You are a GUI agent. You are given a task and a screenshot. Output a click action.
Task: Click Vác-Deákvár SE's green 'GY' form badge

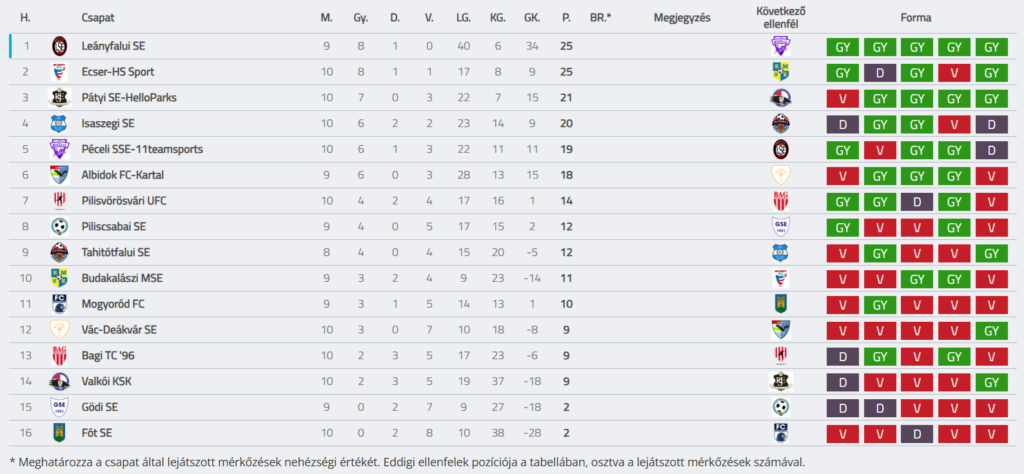992,330
